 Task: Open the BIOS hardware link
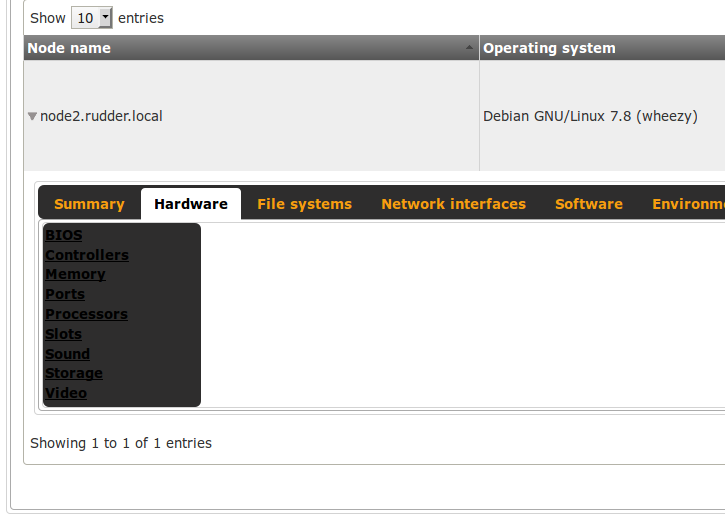tap(64, 235)
